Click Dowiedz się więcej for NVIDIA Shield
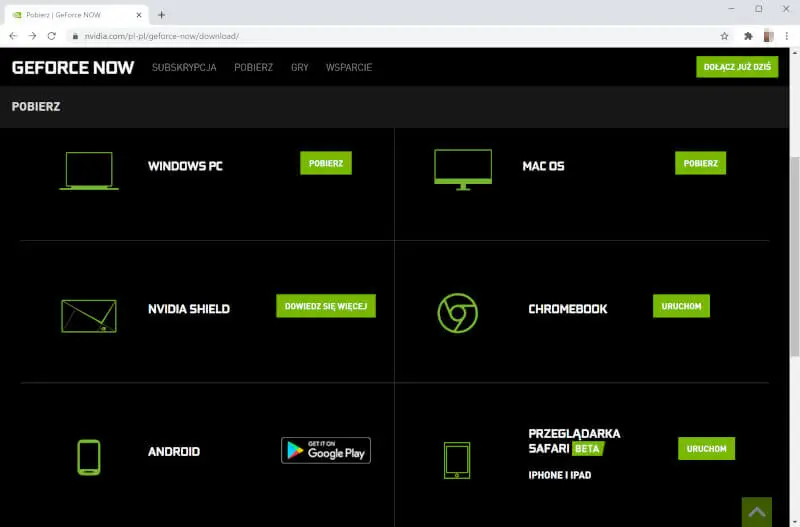The width and height of the screenshot is (800, 527). point(326,306)
